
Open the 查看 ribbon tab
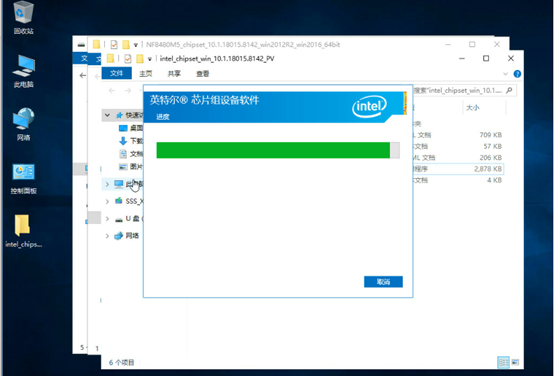tap(202, 74)
